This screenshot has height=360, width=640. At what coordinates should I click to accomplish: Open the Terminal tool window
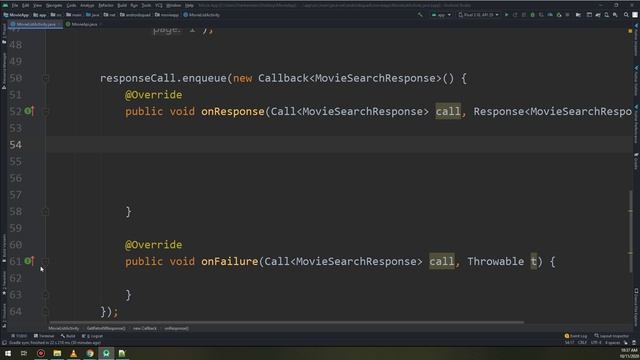44,336
